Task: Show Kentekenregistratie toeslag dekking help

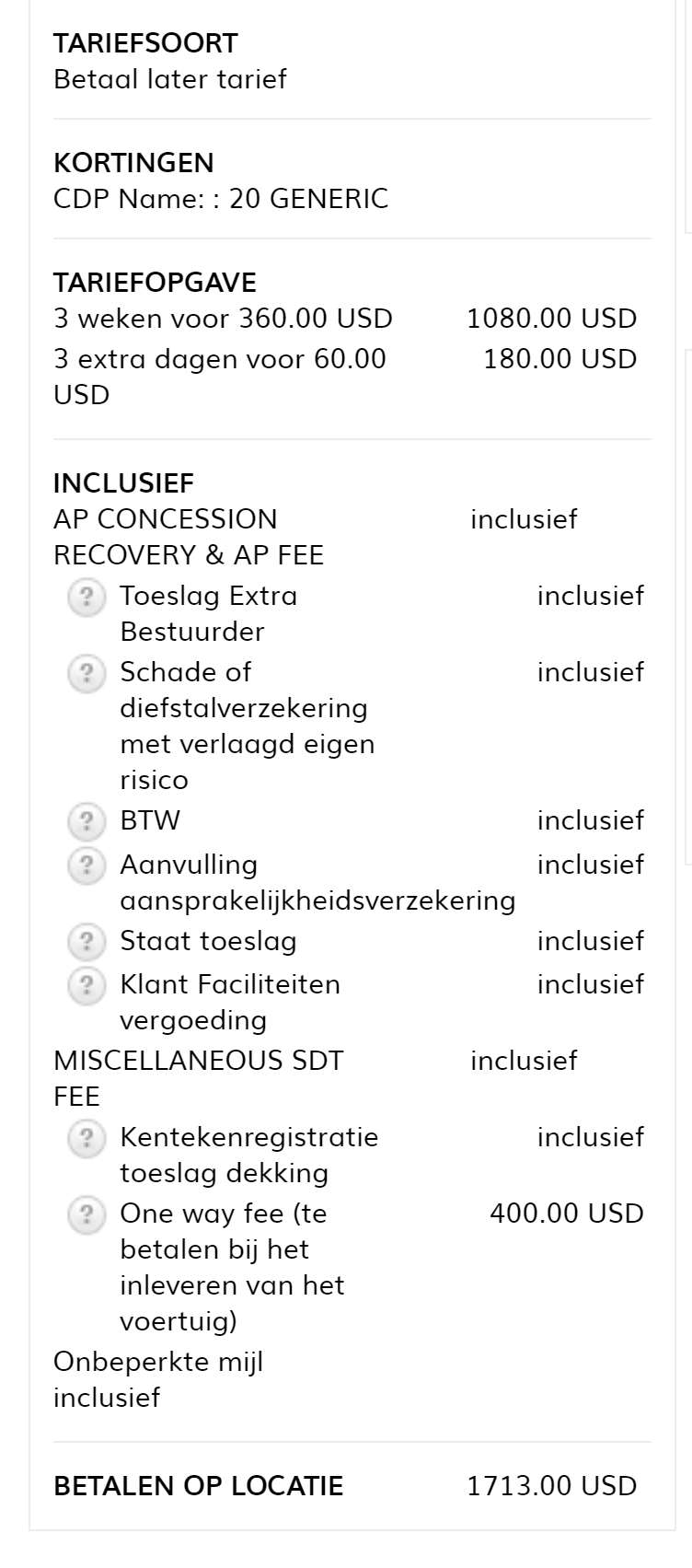Action: pyautogui.click(x=86, y=1138)
